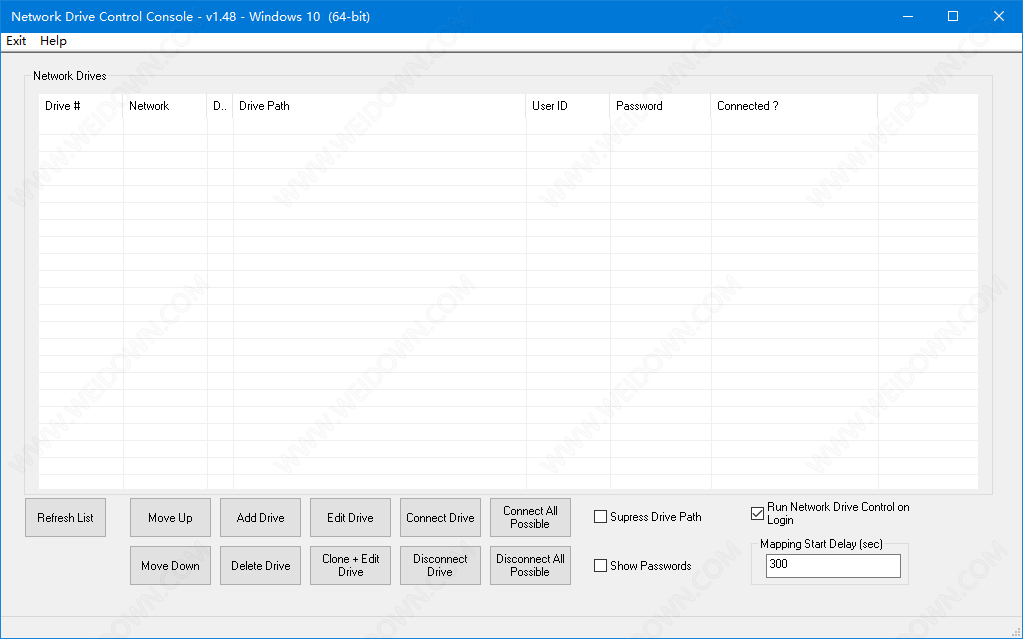Enable the Supress Drive Path checkbox
The image size is (1023, 639).
coord(600,517)
